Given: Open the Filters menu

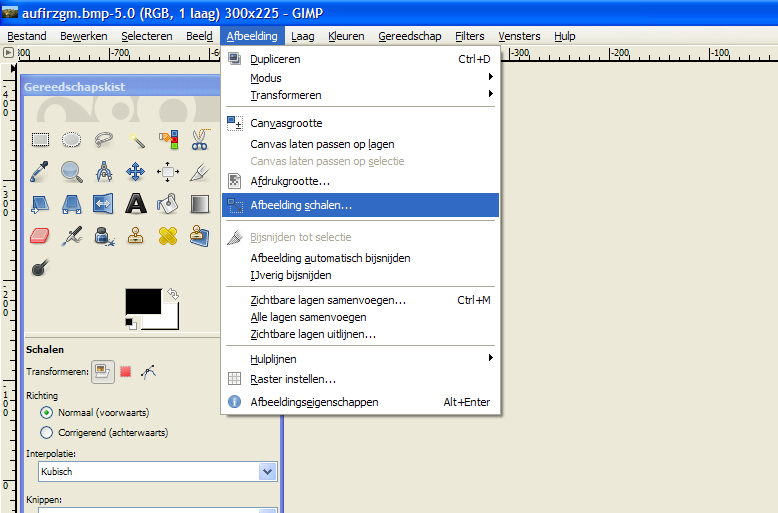Looking at the screenshot, I should tap(470, 36).
